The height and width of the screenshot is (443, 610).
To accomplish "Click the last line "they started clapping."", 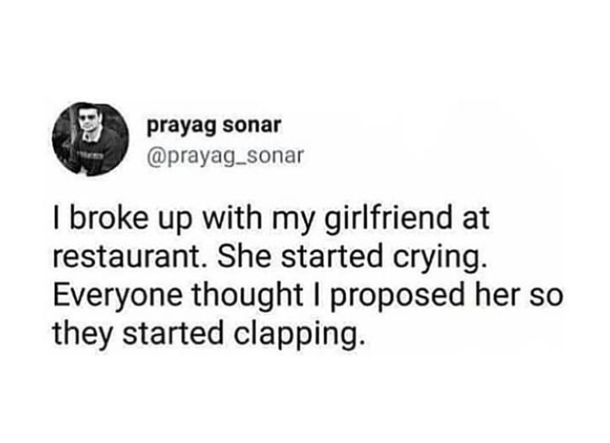I will coord(209,334).
